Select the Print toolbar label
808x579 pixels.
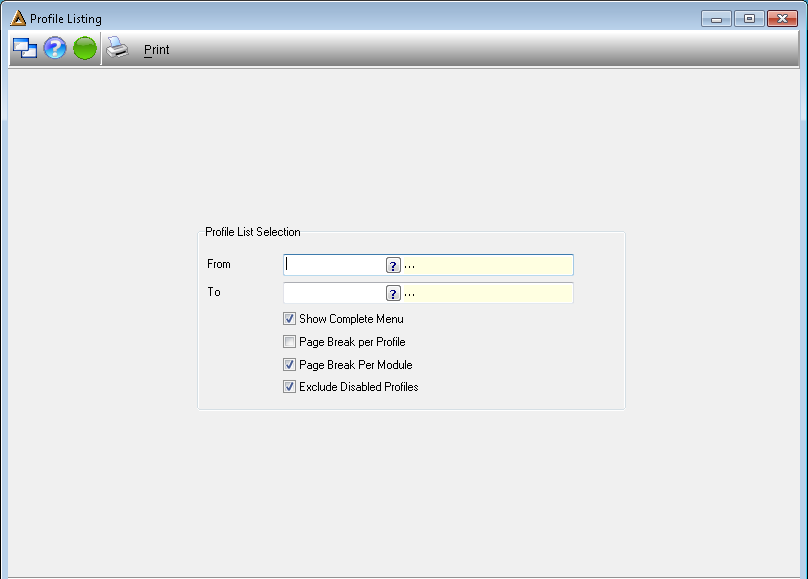tap(156, 49)
